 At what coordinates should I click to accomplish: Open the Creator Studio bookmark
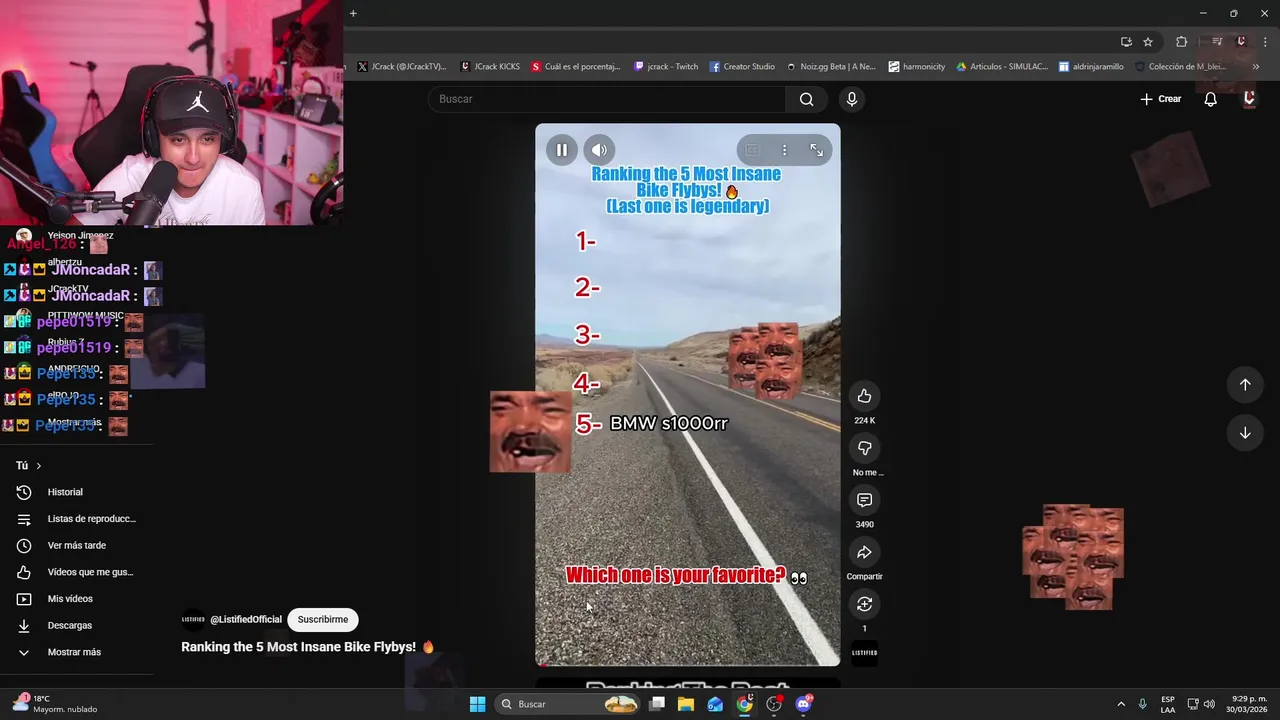[742, 67]
